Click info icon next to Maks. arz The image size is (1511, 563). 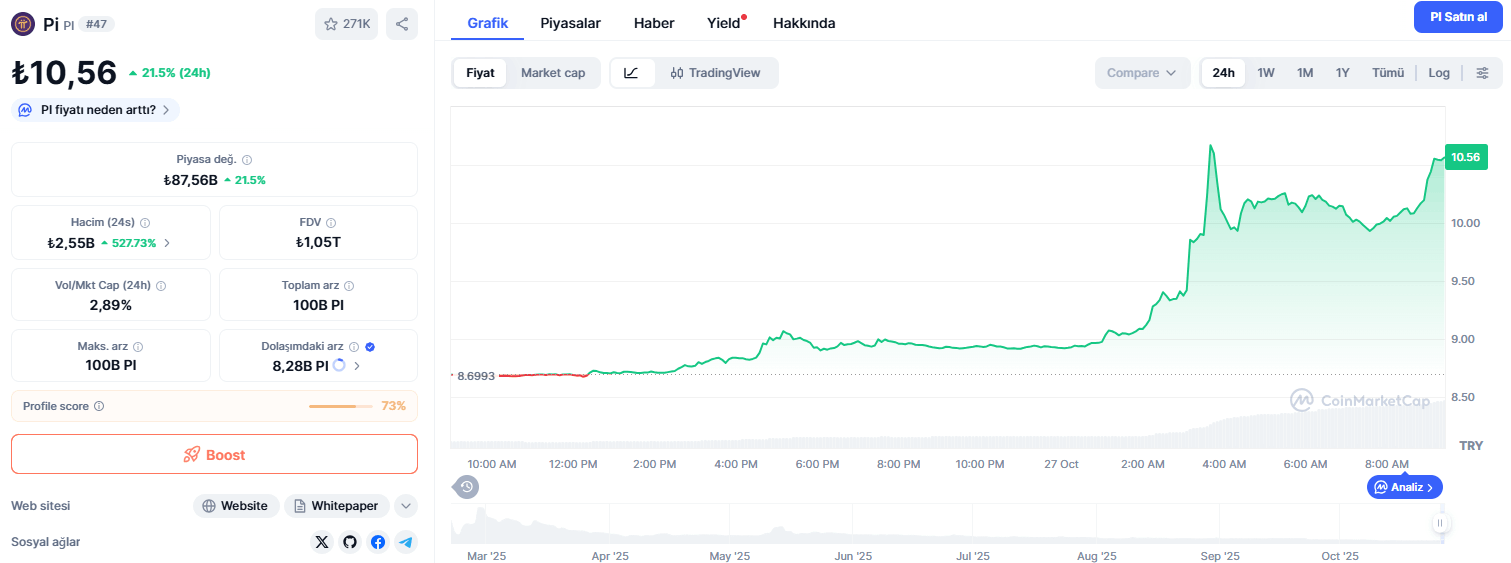pos(138,346)
